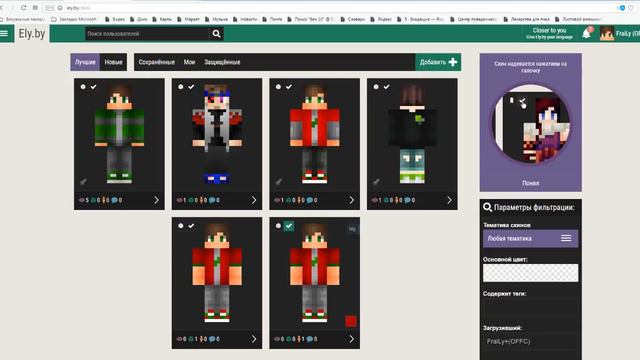Click the magnifier search icon in the header
The image size is (640, 360).
click(x=216, y=34)
